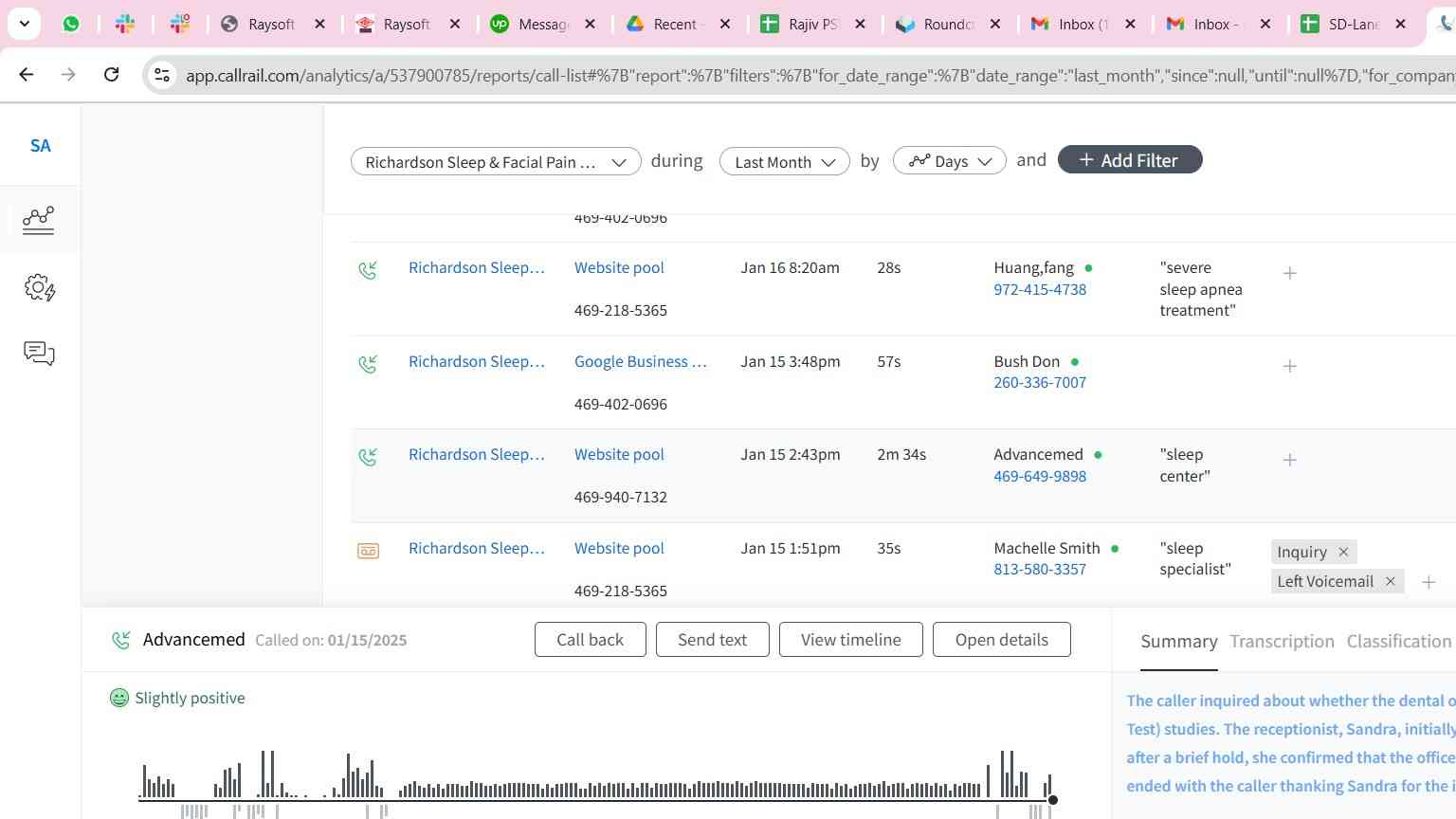This screenshot has height=819, width=1456.
Task: Close the Roundcube browser tab
Action: click(x=995, y=24)
